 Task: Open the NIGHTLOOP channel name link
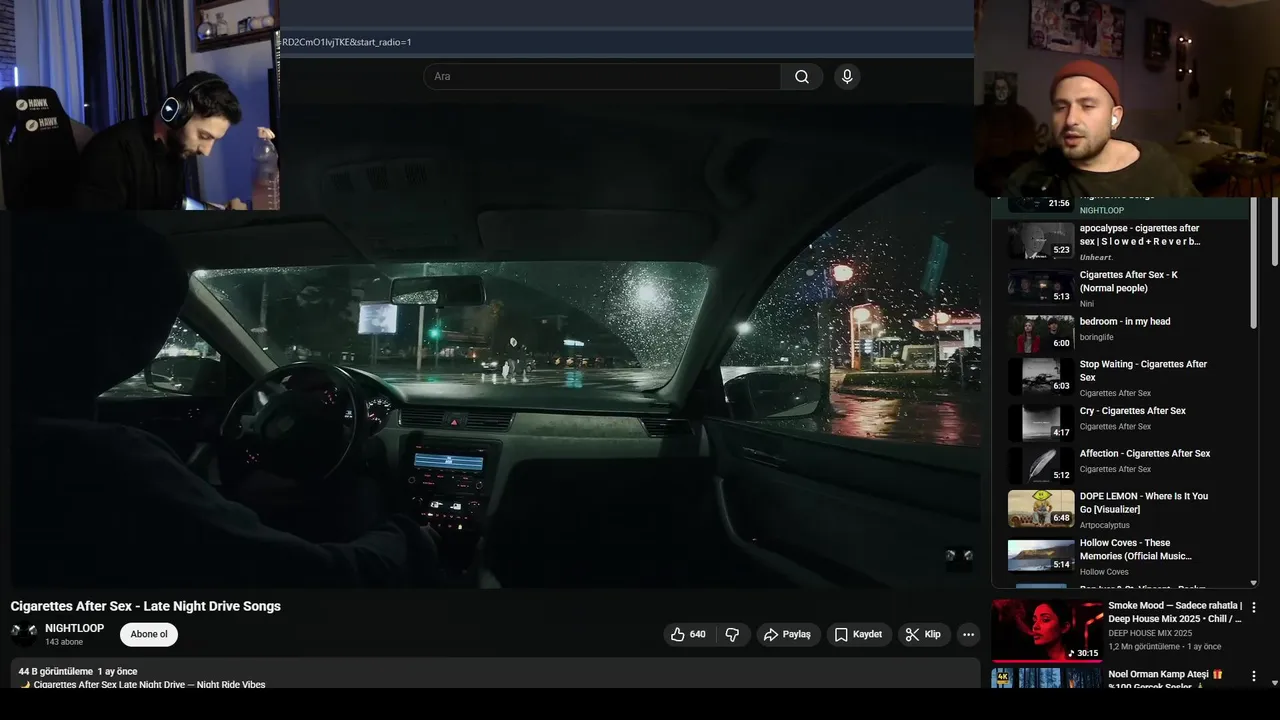click(74, 628)
